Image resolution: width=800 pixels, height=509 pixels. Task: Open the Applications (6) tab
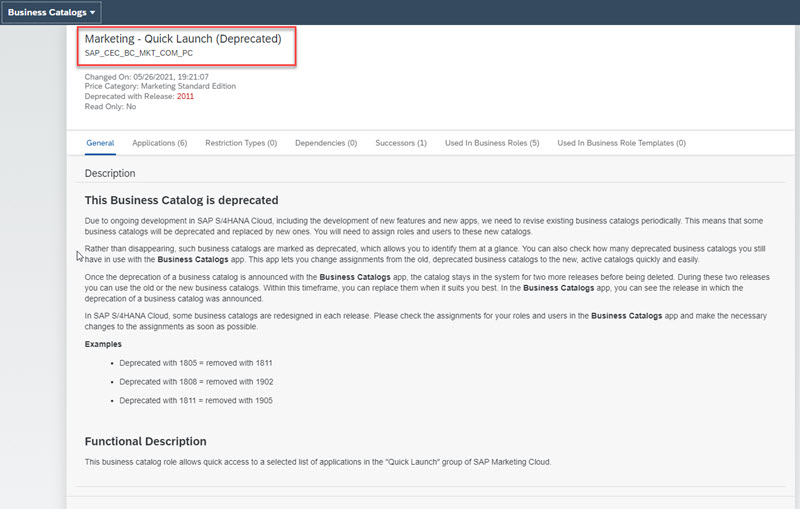pos(160,143)
